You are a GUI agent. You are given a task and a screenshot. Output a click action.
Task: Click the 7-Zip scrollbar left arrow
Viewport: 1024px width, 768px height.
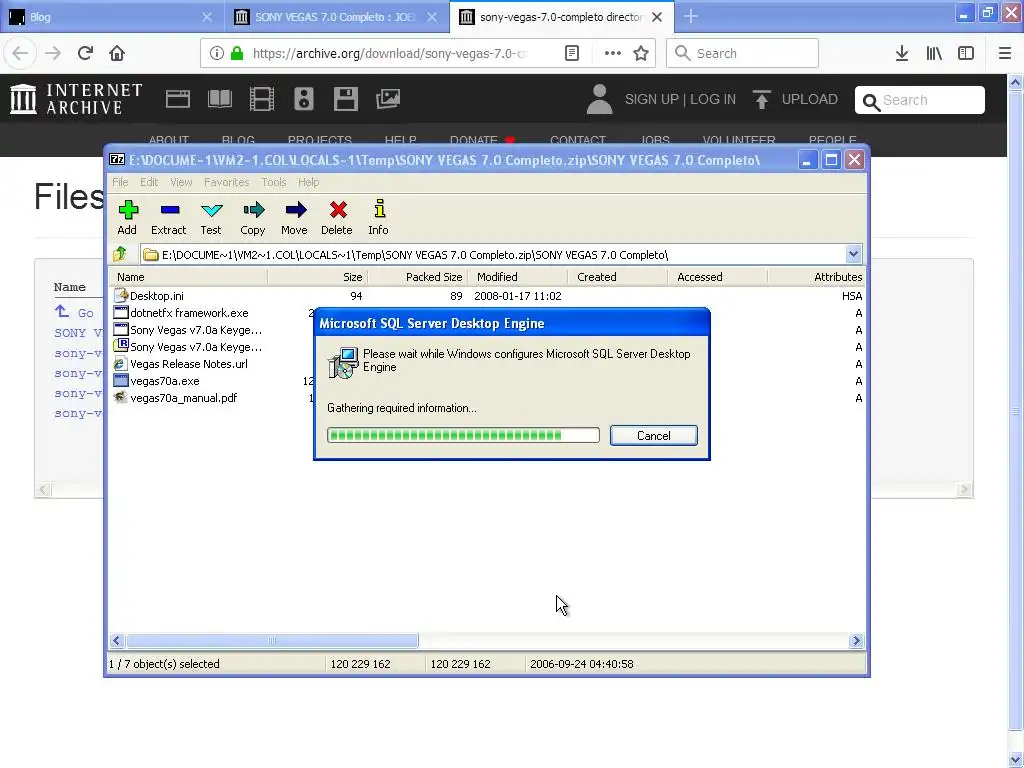pos(116,641)
